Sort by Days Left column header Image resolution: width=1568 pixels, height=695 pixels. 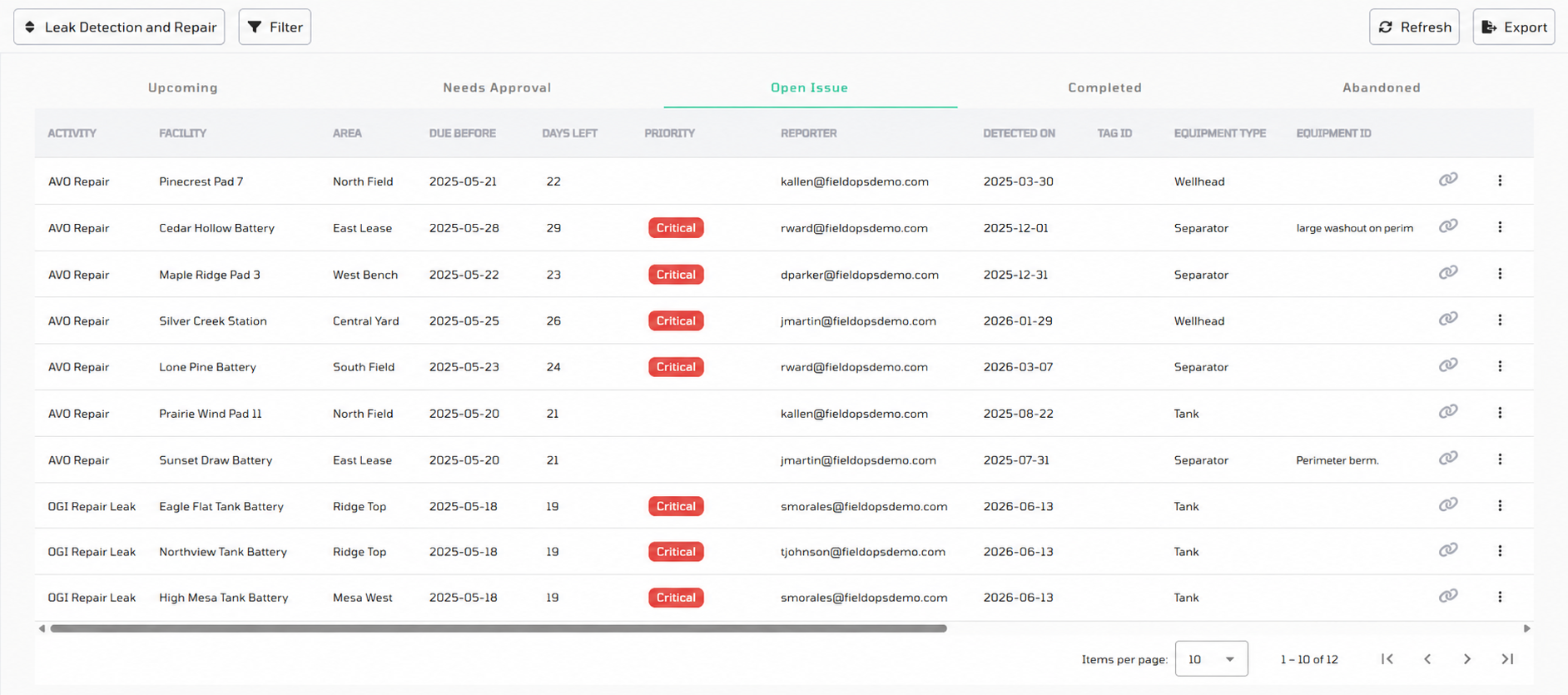569,133
